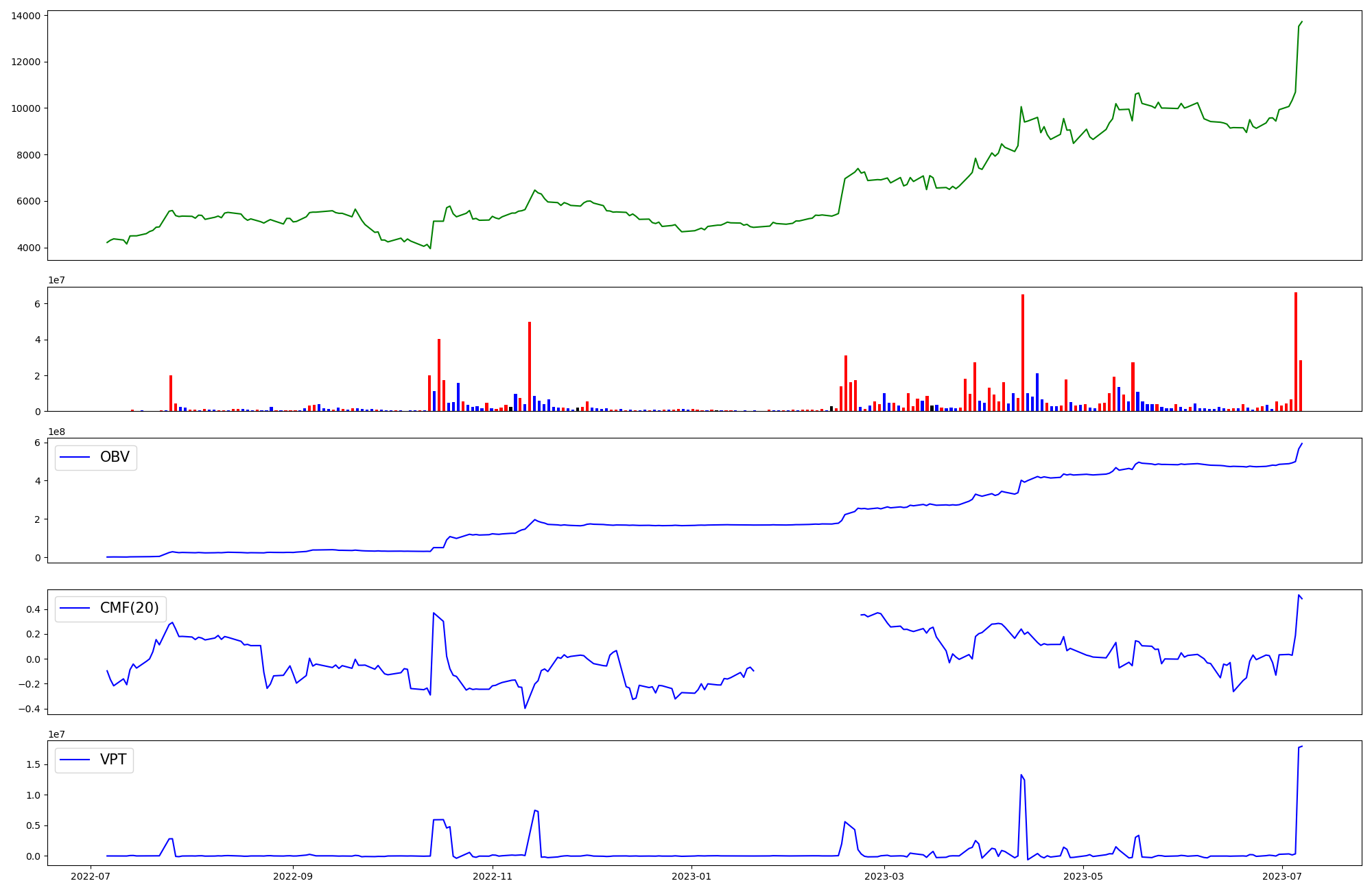Select the 2023-01 date tick label
The height and width of the screenshot is (892, 1372).
point(691,876)
